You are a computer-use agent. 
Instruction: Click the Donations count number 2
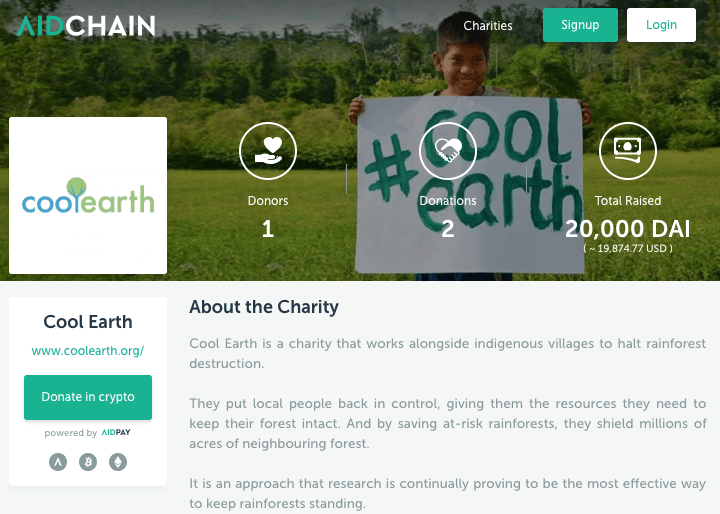click(x=448, y=229)
